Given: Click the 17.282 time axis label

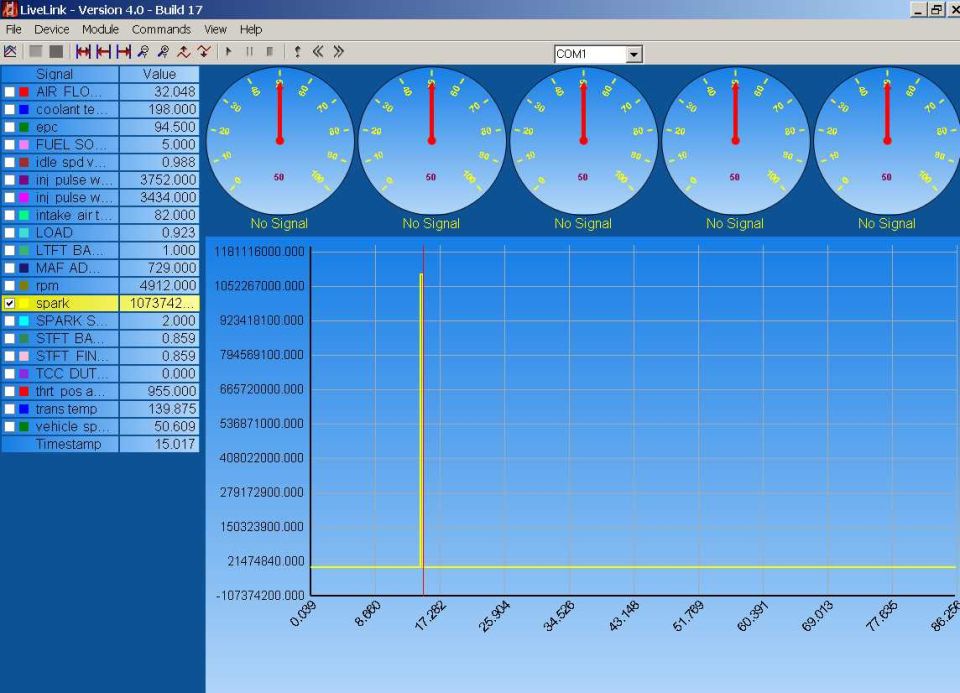Looking at the screenshot, I should pos(430,617).
